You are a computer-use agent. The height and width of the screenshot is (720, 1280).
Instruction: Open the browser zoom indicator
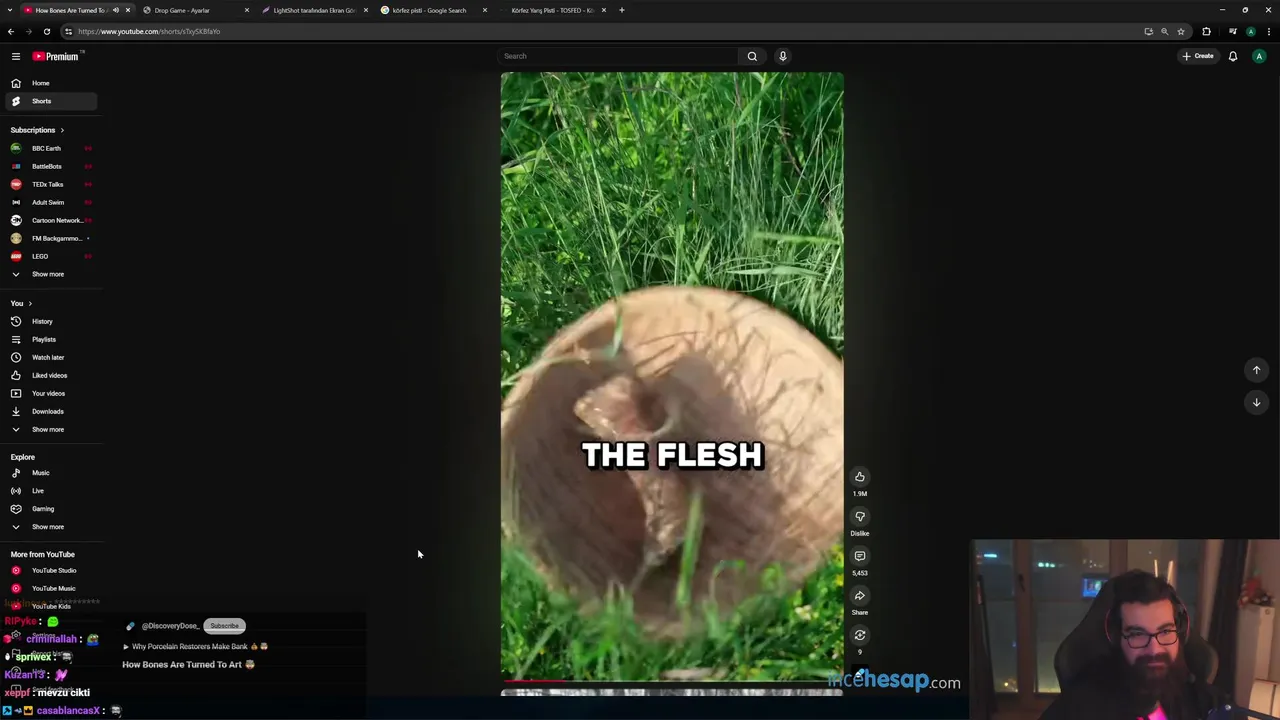tap(1164, 31)
